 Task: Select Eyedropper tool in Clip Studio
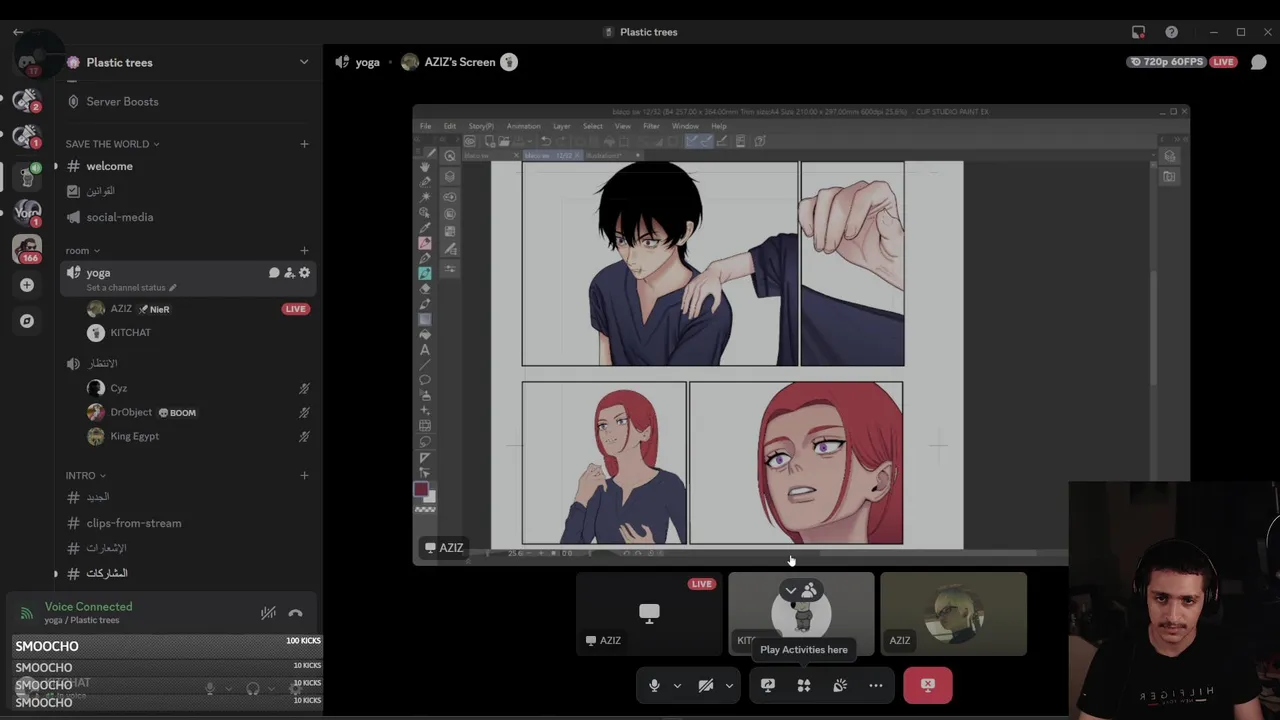pyautogui.click(x=425, y=228)
